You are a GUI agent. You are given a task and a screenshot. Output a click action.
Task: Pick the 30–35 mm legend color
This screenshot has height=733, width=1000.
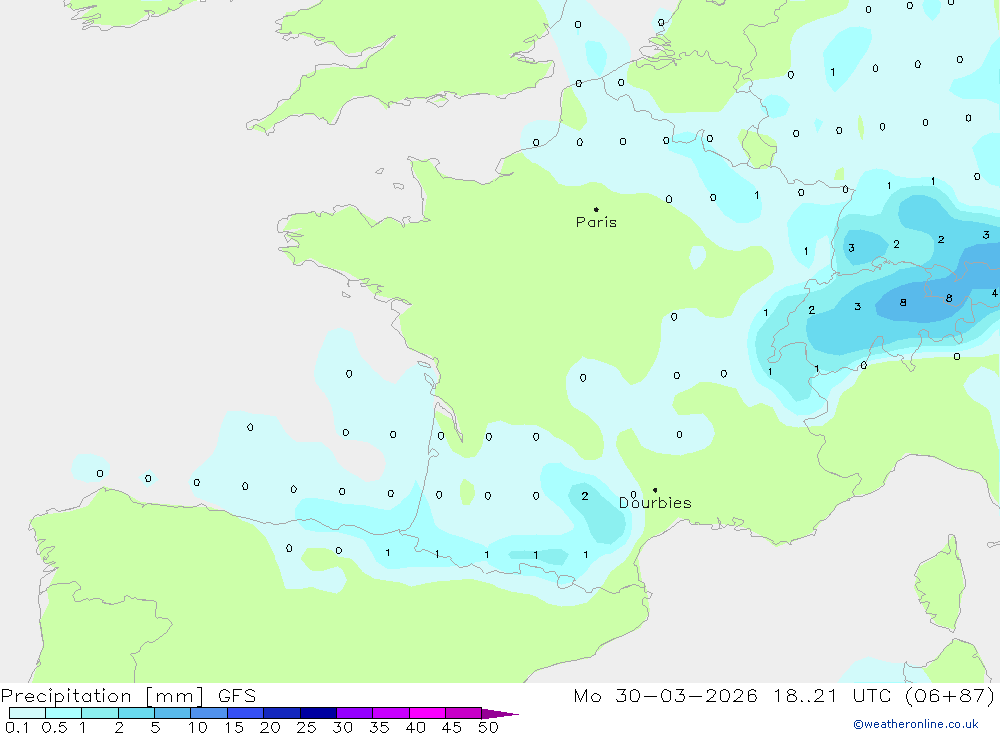(355, 713)
